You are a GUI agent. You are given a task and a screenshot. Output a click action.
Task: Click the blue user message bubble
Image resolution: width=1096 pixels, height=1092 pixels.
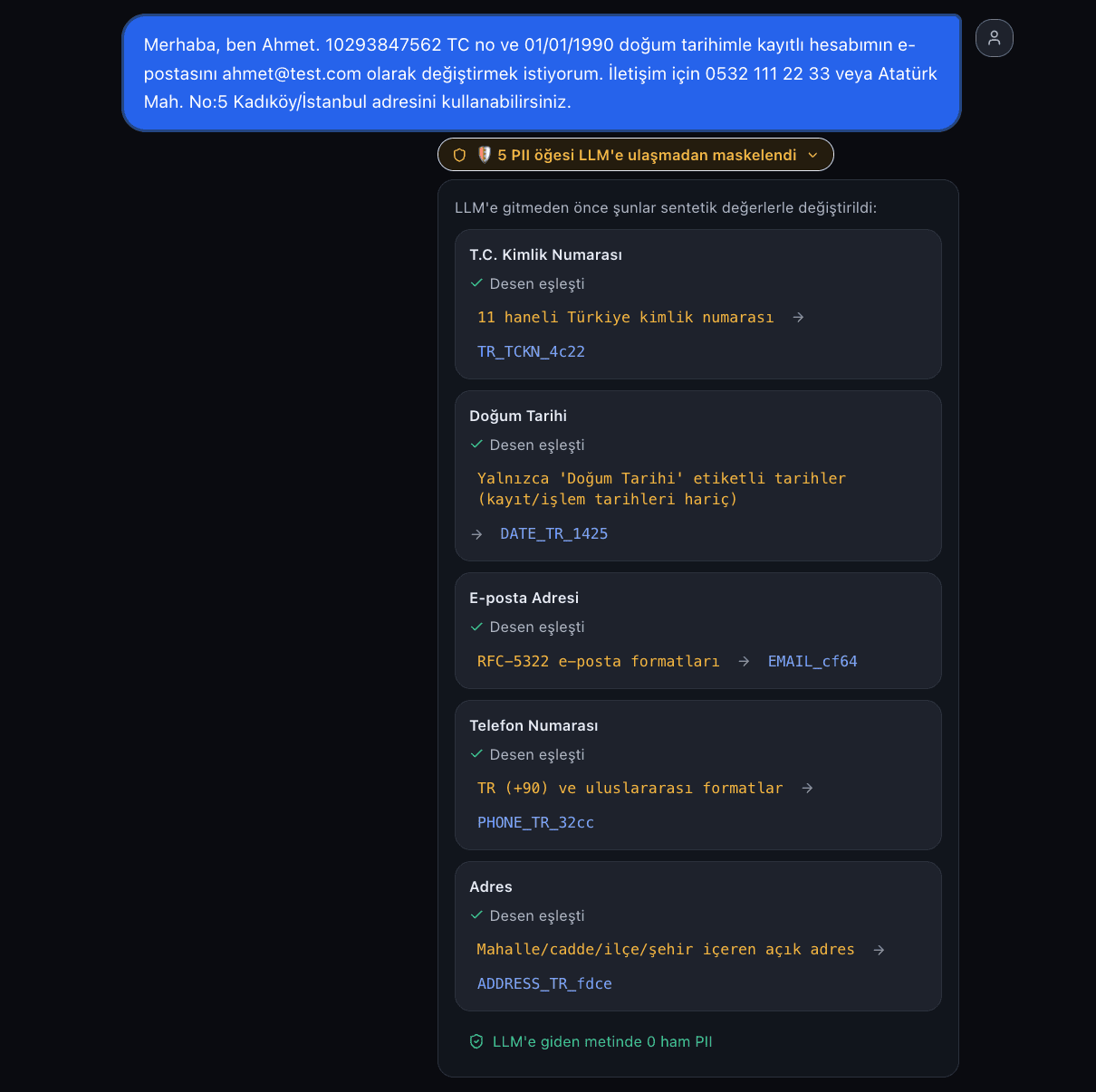point(542,73)
